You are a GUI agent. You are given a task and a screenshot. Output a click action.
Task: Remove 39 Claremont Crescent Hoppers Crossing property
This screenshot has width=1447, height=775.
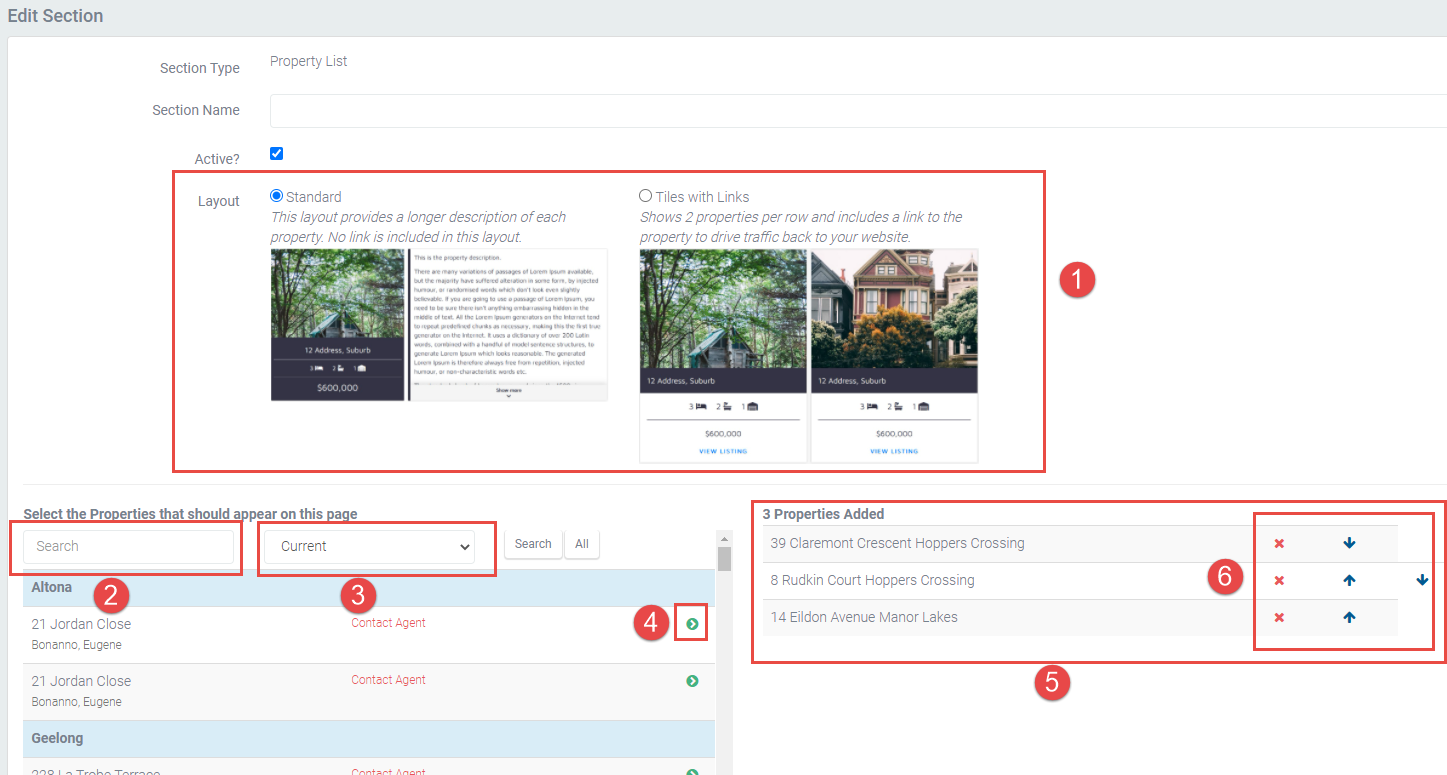pyautogui.click(x=1279, y=544)
